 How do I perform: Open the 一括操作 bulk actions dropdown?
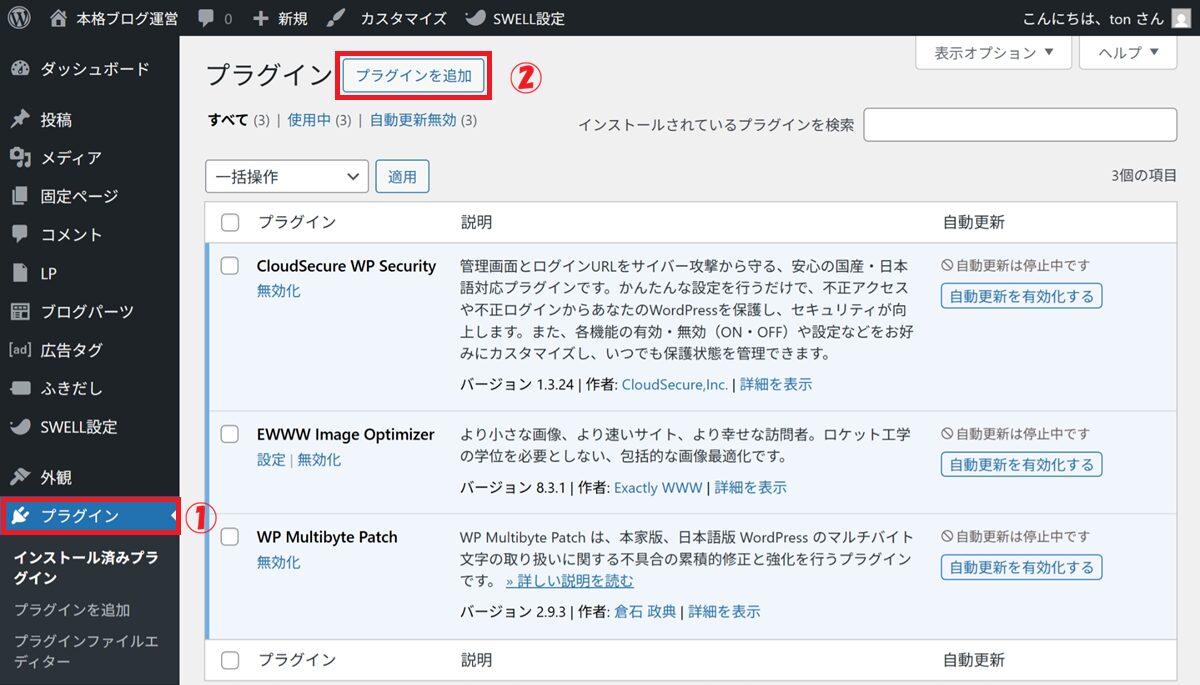click(x=287, y=177)
